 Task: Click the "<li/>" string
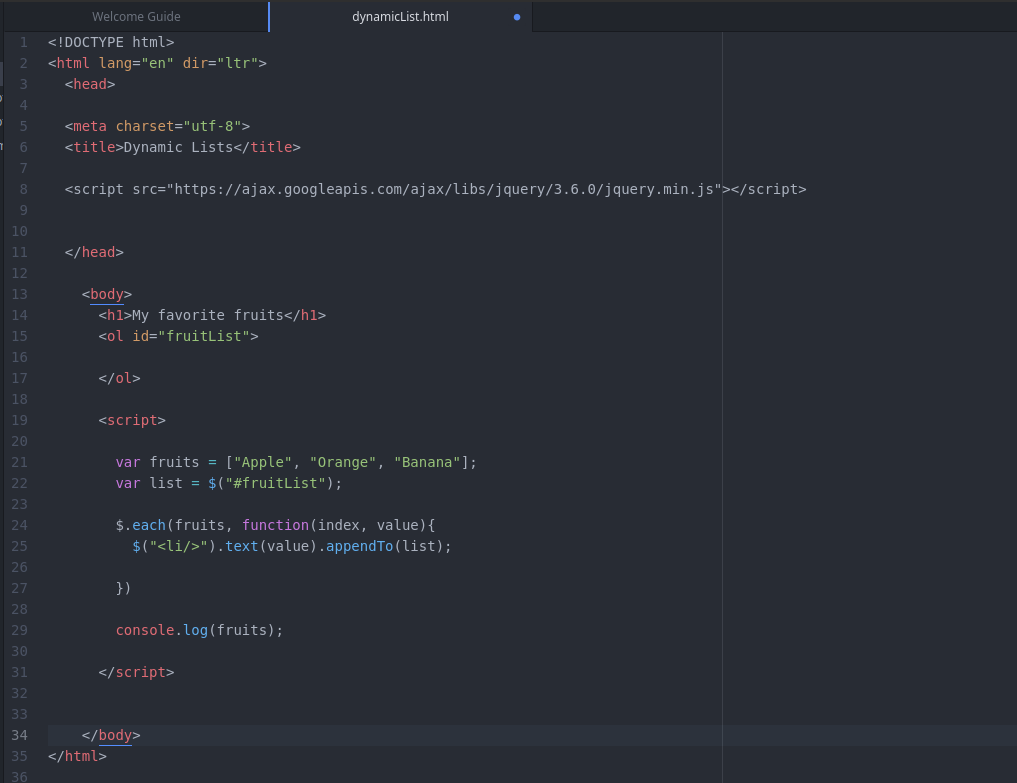pos(178,546)
